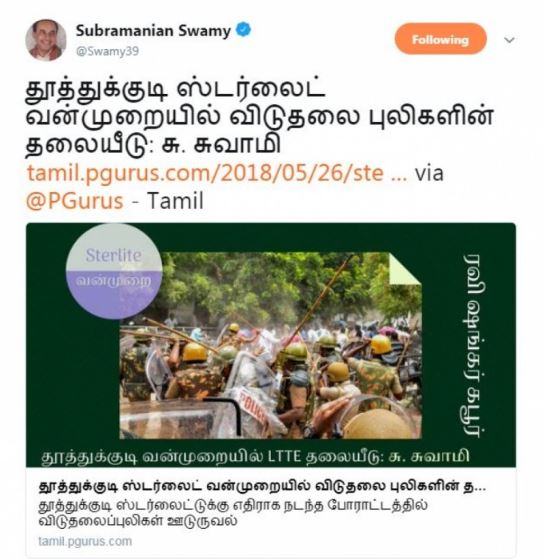The image size is (544, 559).
Task: Click the LTTE caption on card image
Action: [x=255, y=456]
